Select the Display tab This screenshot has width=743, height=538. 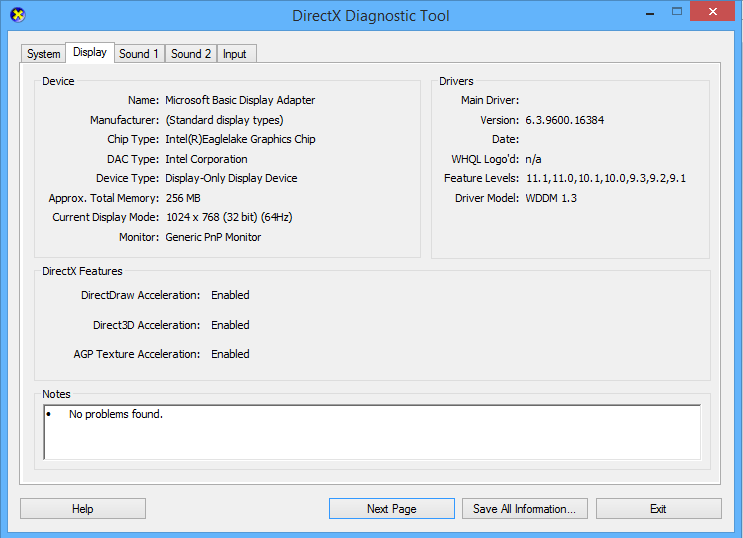90,52
